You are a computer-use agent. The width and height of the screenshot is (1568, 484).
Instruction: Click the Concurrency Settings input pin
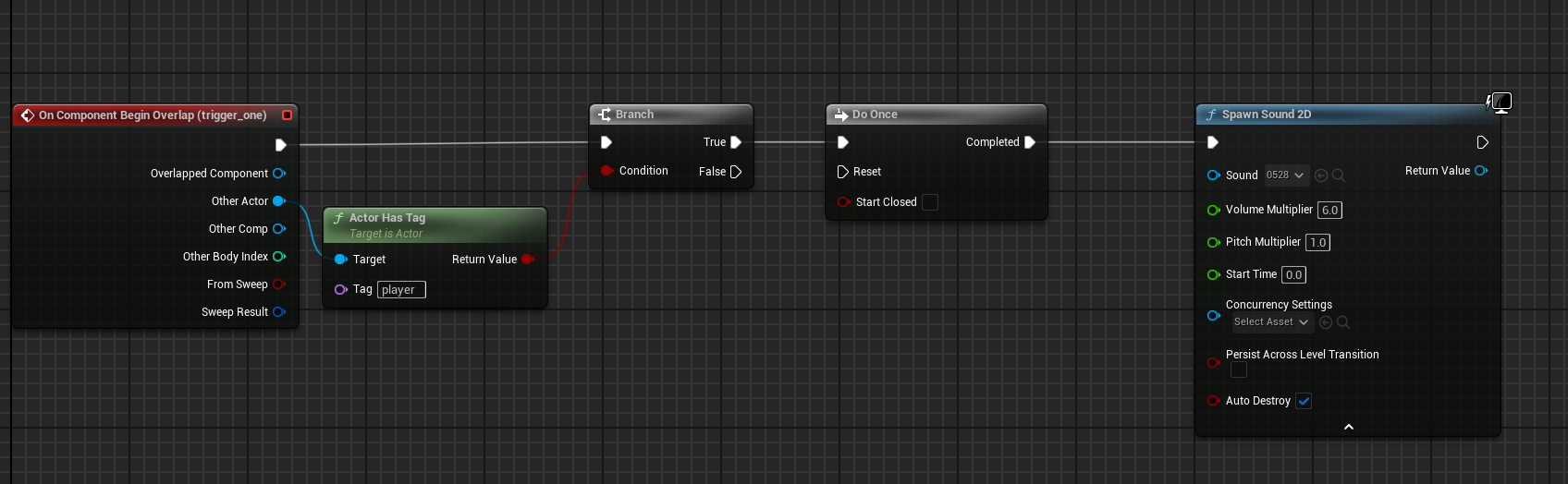click(x=1214, y=315)
